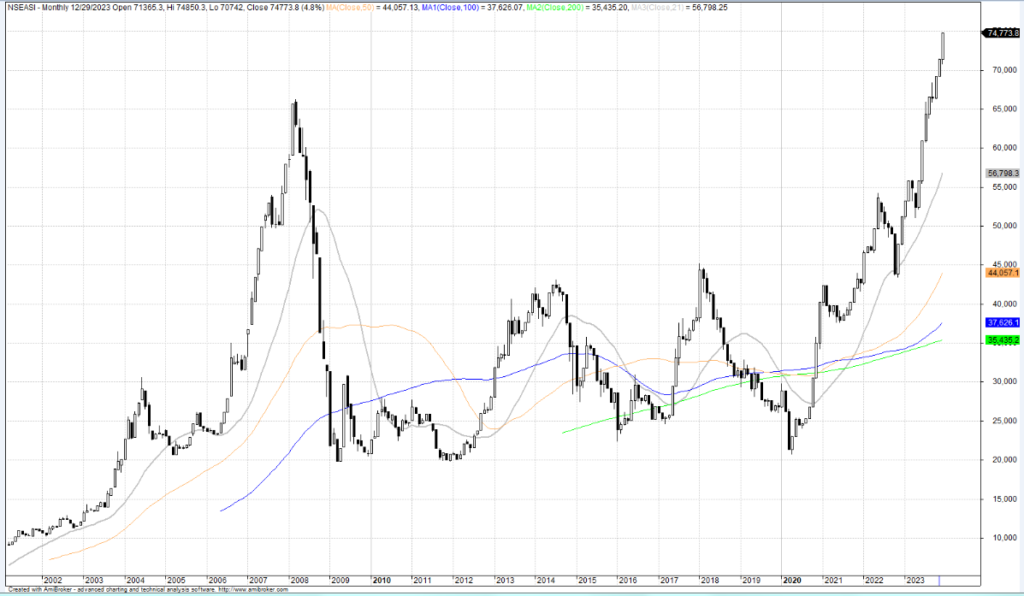
Task: Select the latest candlestick at chart's top right
Action: click(943, 50)
